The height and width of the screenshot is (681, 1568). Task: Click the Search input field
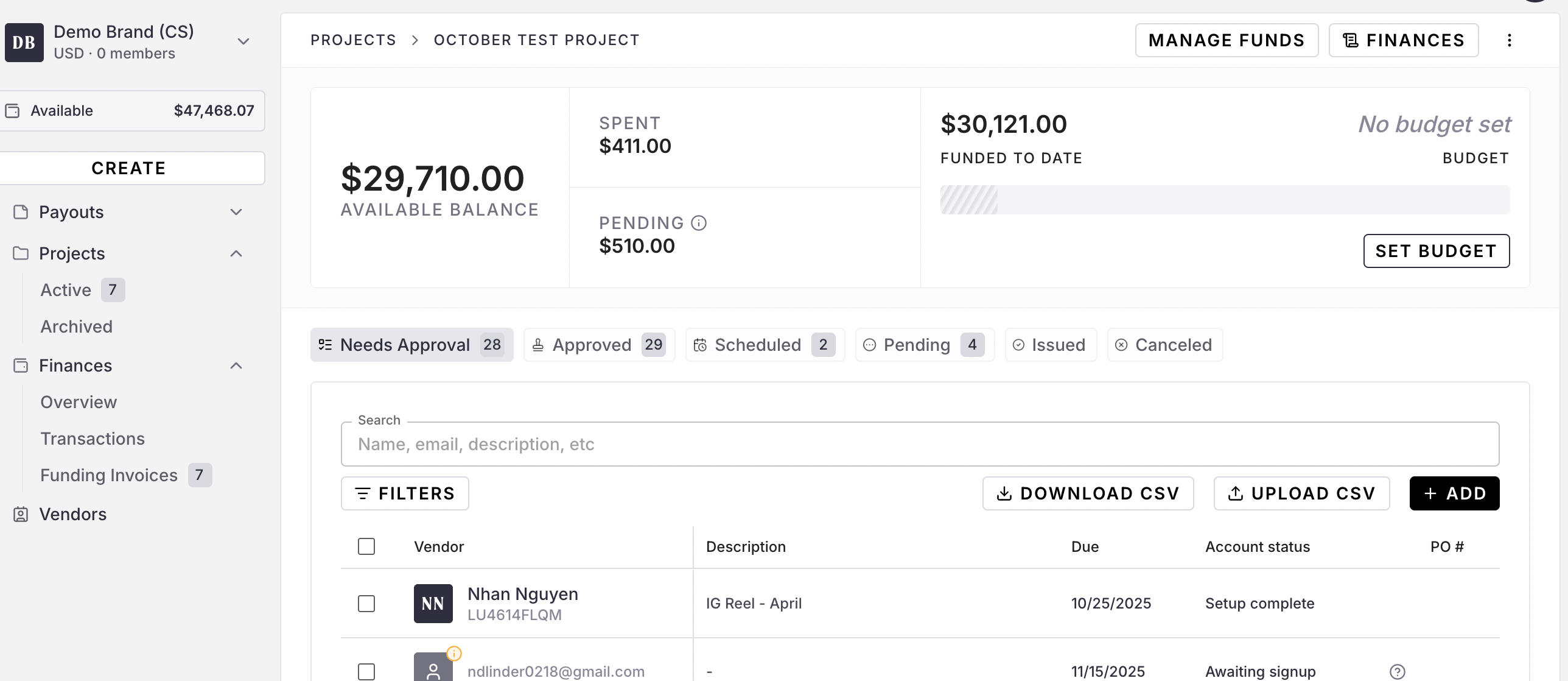click(x=919, y=444)
